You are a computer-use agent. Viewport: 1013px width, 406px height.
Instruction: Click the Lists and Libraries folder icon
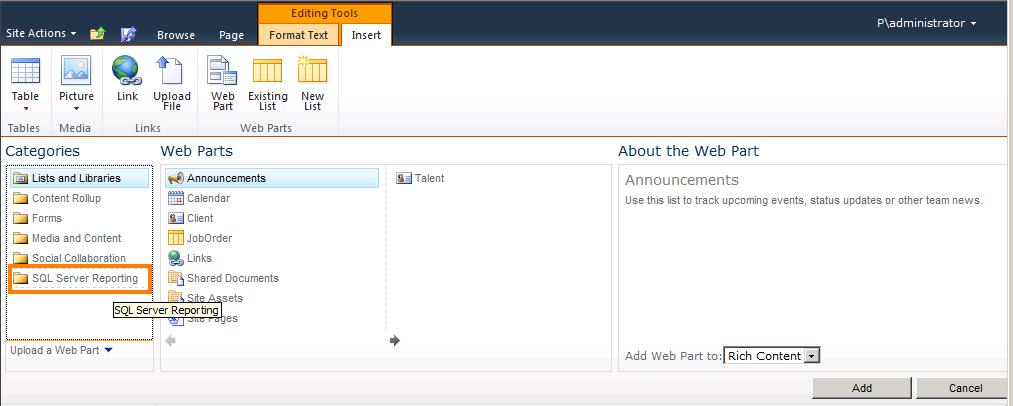pyautogui.click(x=21, y=178)
